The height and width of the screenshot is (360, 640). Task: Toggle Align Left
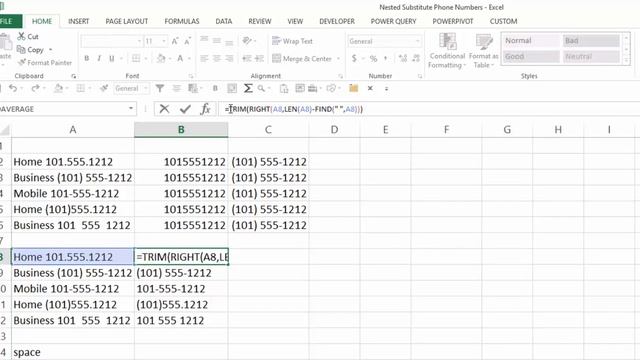tap(204, 58)
